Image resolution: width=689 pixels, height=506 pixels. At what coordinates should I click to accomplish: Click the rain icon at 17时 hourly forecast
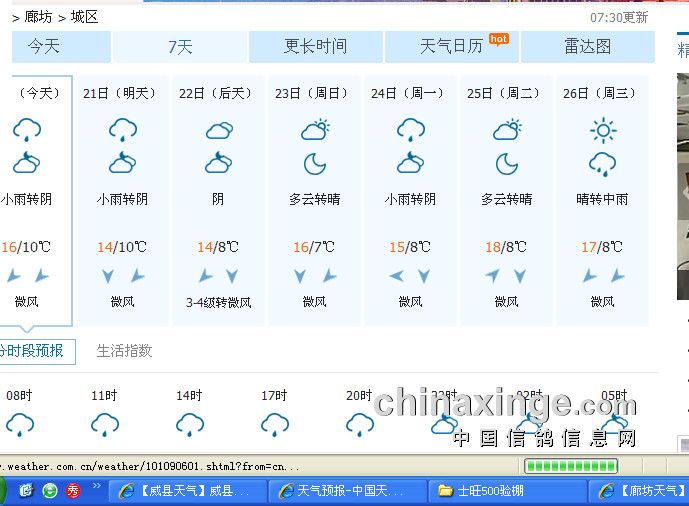[275, 425]
